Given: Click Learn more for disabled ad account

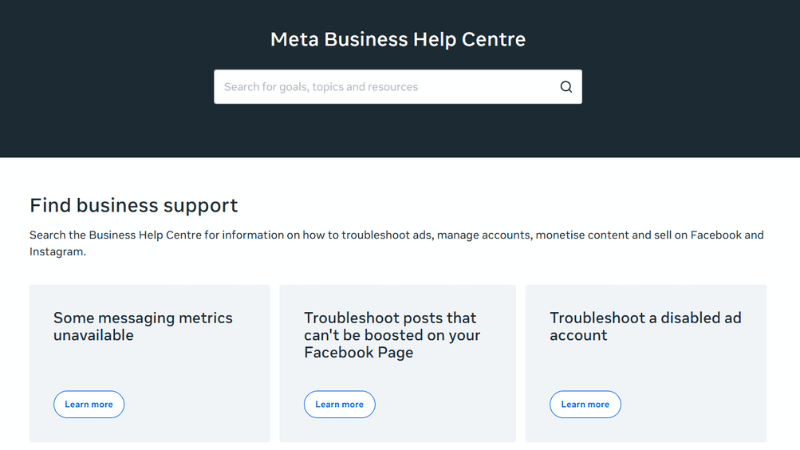Looking at the screenshot, I should pos(585,404).
